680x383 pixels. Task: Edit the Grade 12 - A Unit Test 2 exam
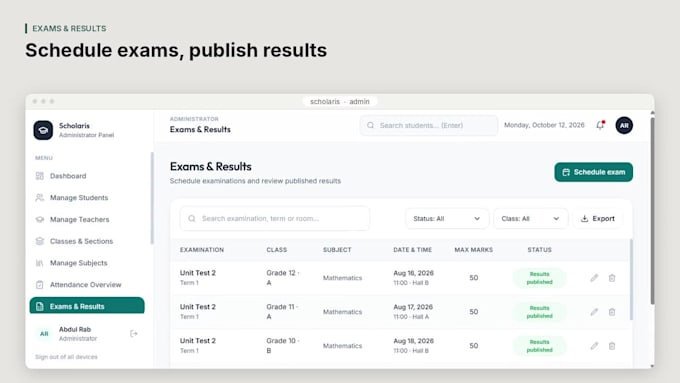594,278
